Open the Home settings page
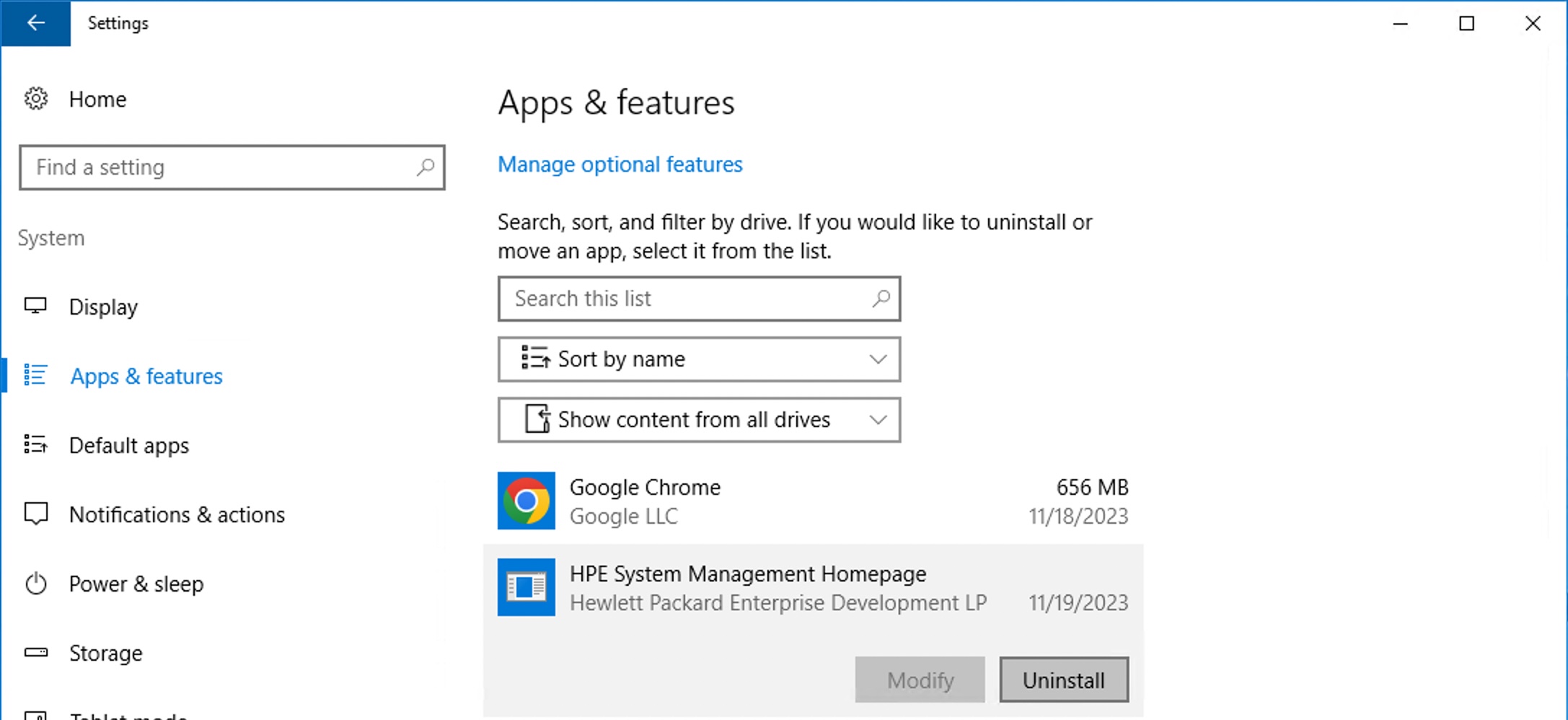Viewport: 1568px width, 720px height. pyautogui.click(x=97, y=99)
